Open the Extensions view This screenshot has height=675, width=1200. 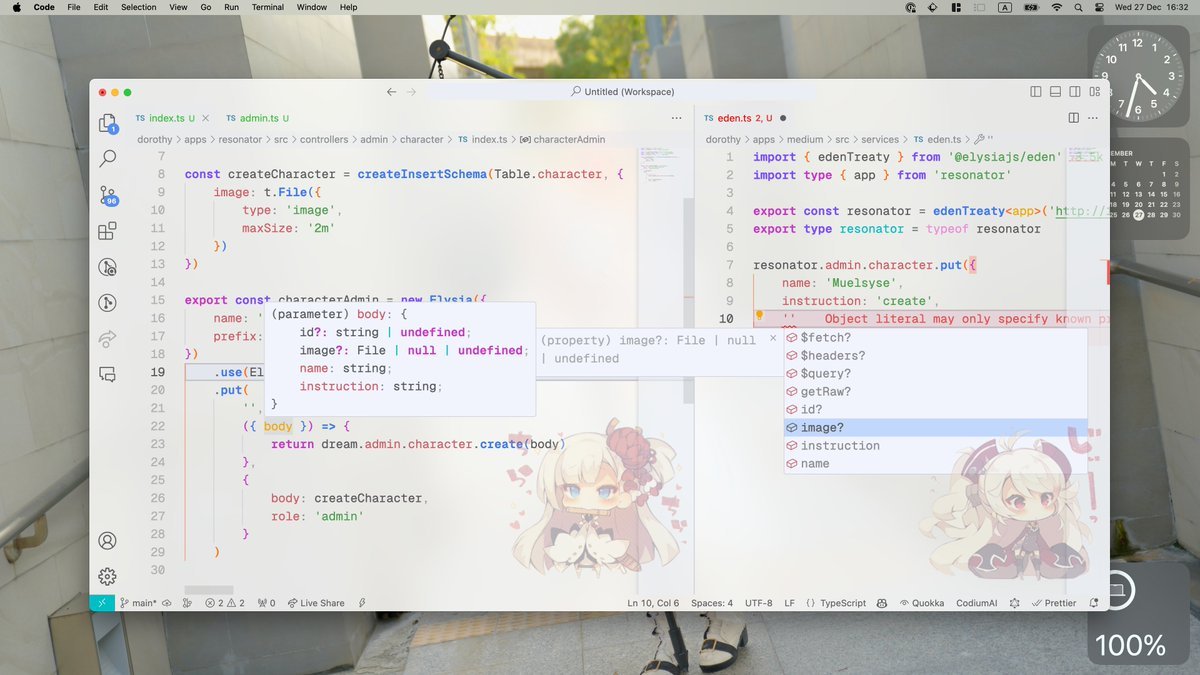pyautogui.click(x=107, y=231)
